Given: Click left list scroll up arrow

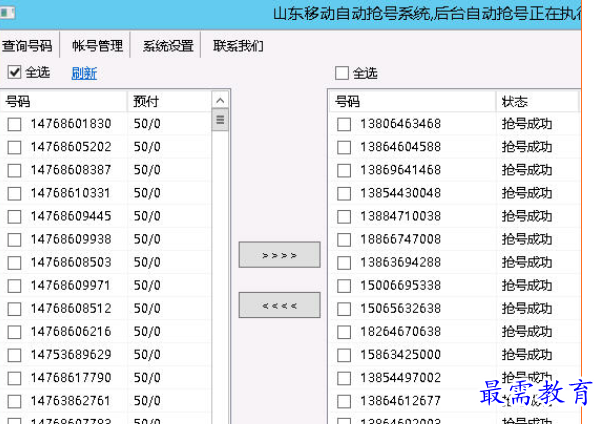Looking at the screenshot, I should tap(220, 100).
